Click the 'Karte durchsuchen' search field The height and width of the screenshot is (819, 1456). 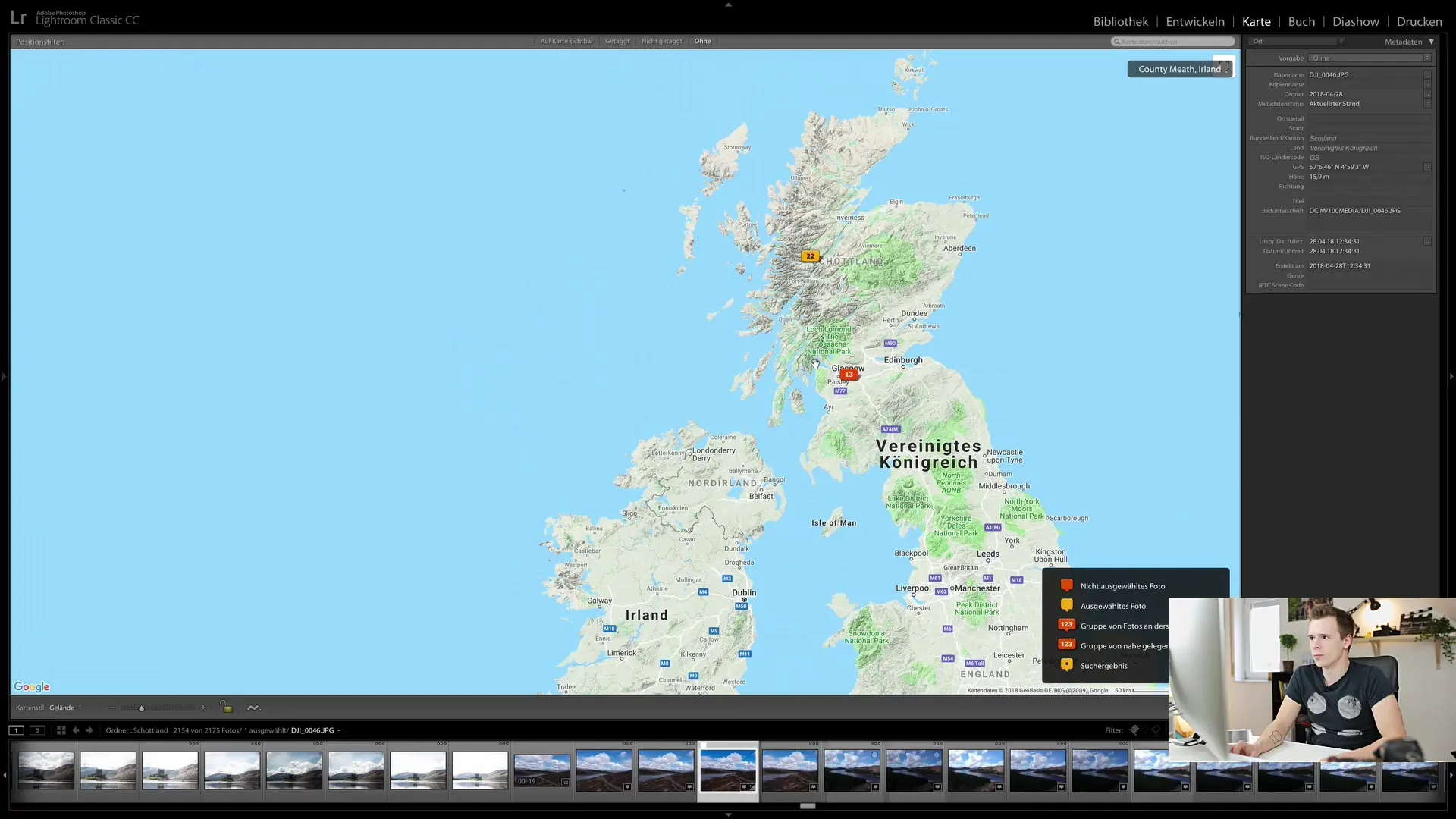coord(1173,42)
